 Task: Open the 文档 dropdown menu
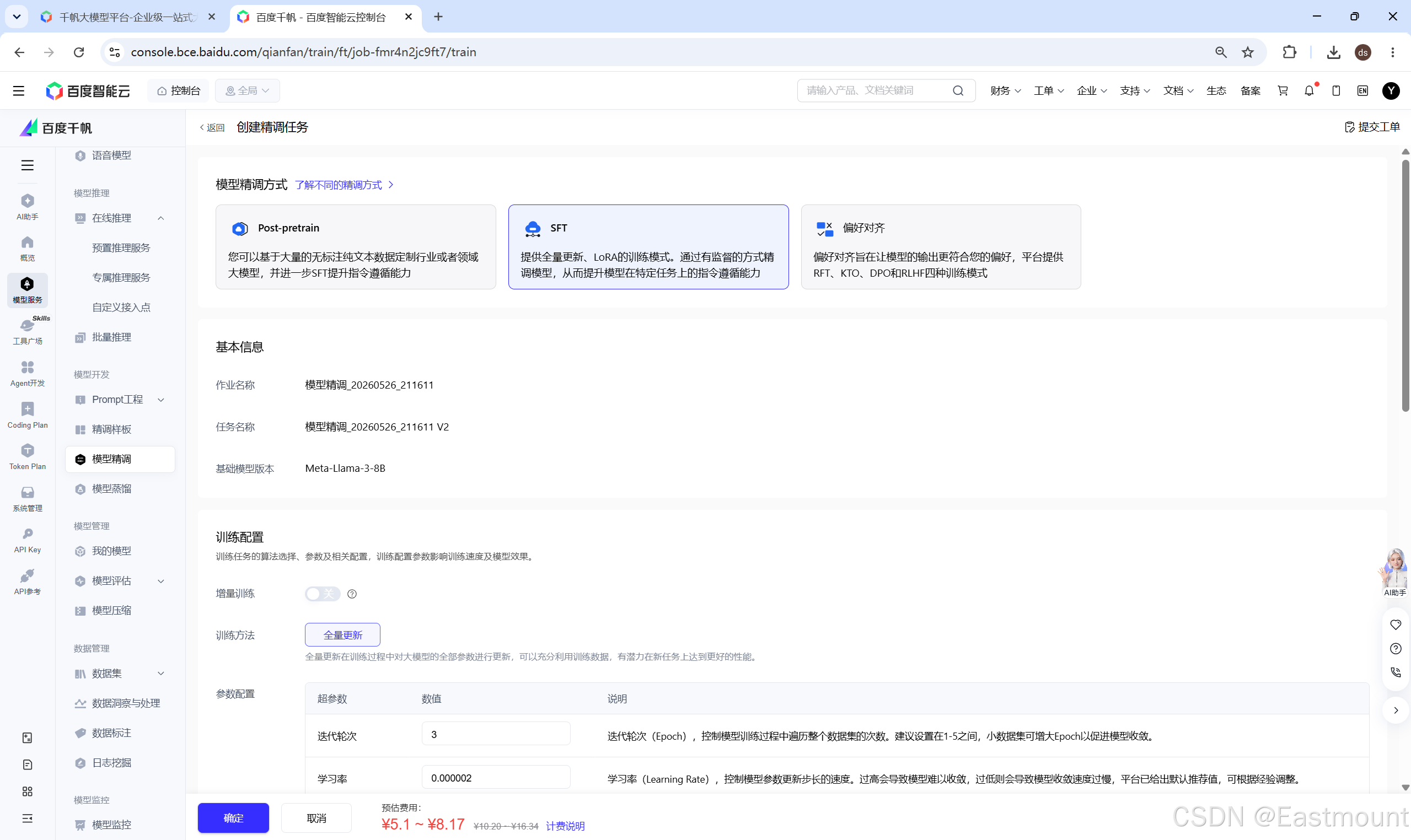[1178, 90]
